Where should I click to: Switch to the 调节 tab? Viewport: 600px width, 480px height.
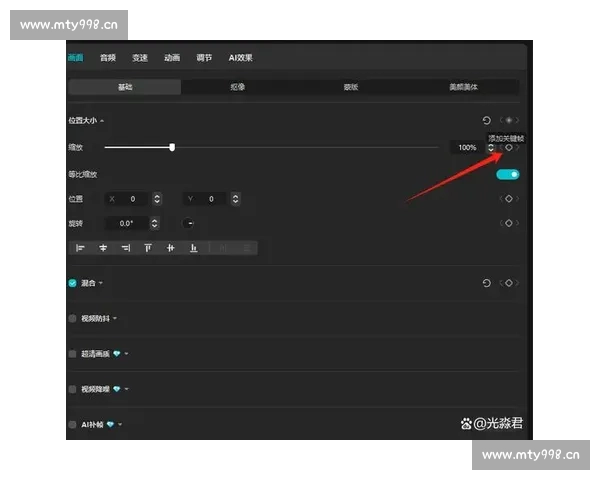(x=204, y=58)
